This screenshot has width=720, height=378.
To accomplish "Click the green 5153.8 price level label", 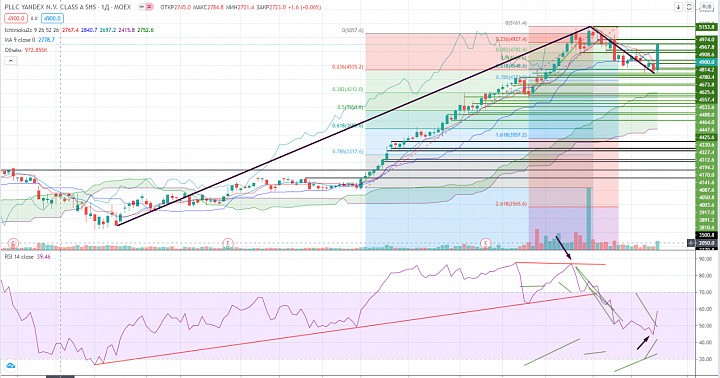I will 706,27.
